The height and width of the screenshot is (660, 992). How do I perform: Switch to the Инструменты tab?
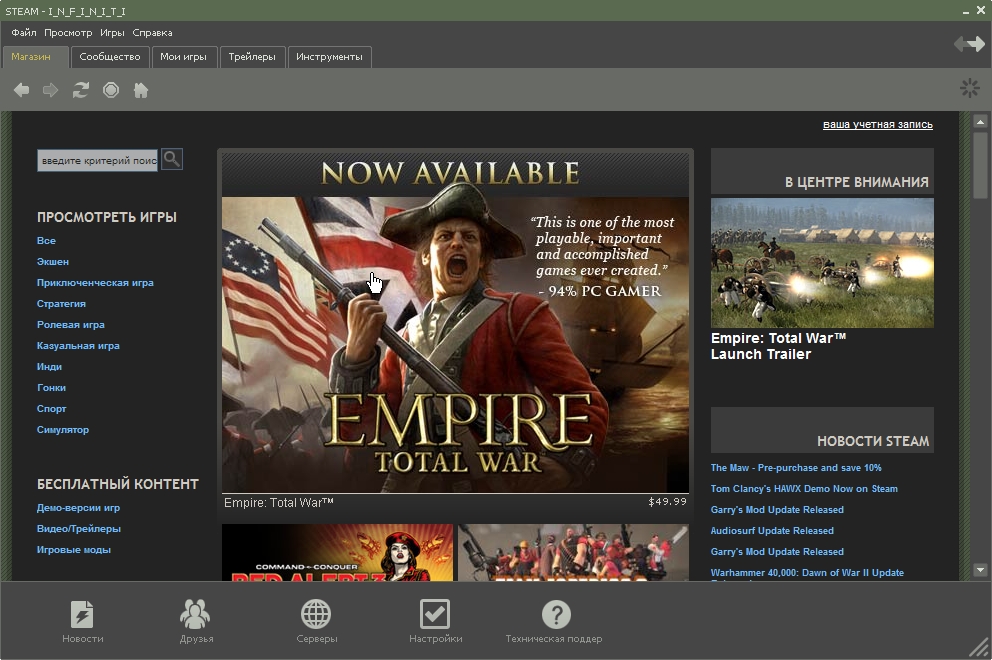click(329, 56)
